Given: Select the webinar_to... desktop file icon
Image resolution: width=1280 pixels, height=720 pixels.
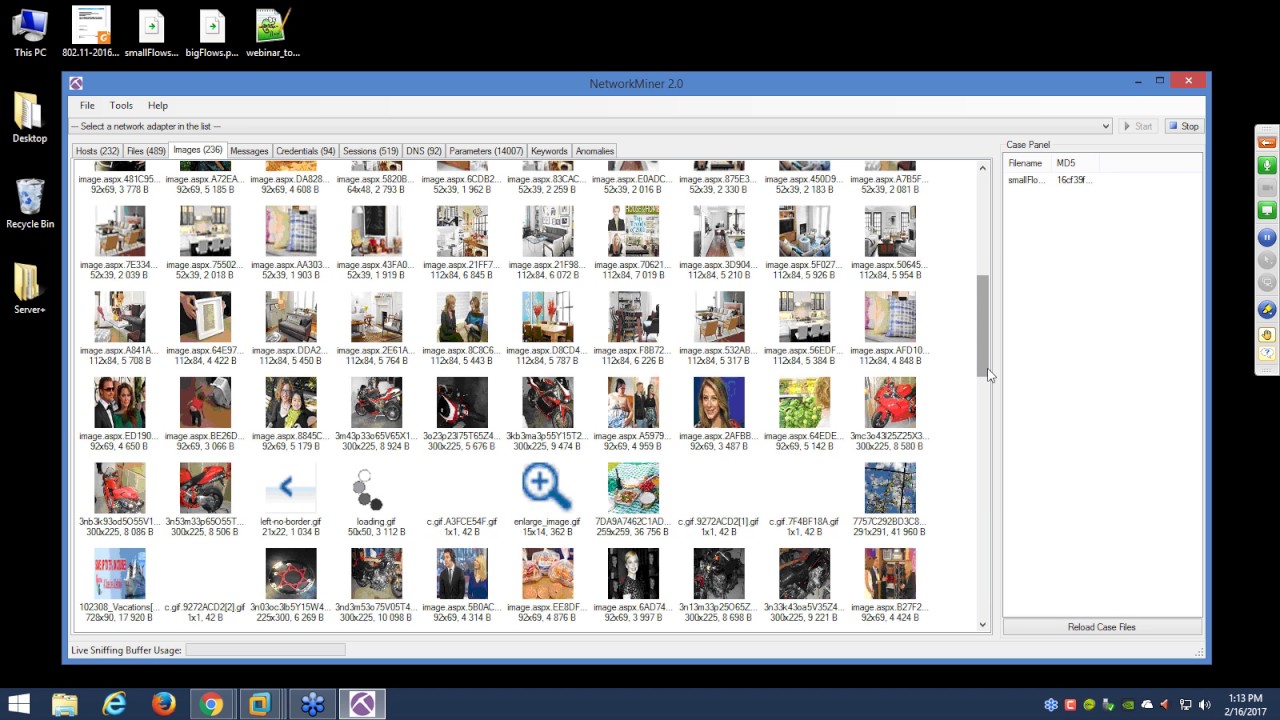Looking at the screenshot, I should click(x=272, y=33).
